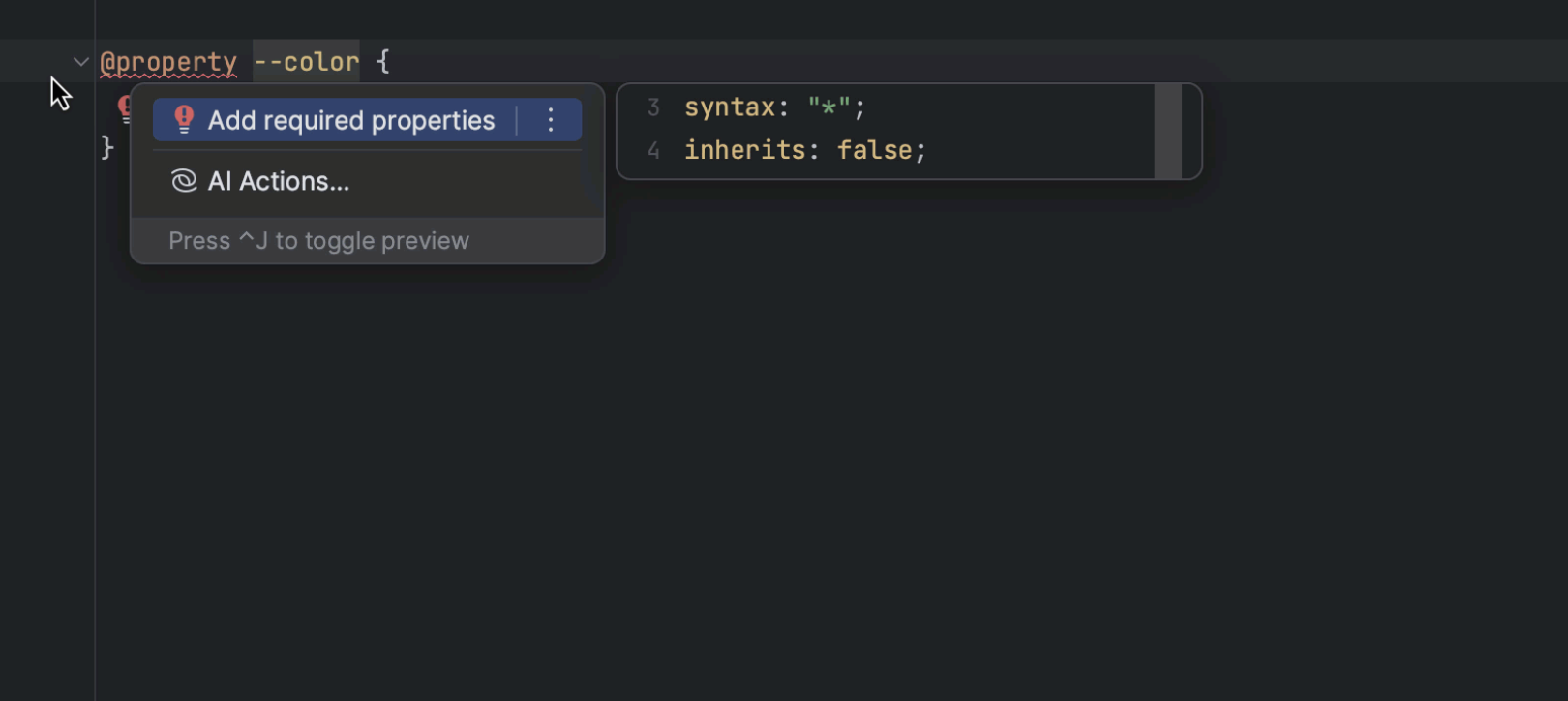Click the red intention bulb in the editor gutter
Viewport: 1568px width, 701px height.
pyautogui.click(x=125, y=107)
